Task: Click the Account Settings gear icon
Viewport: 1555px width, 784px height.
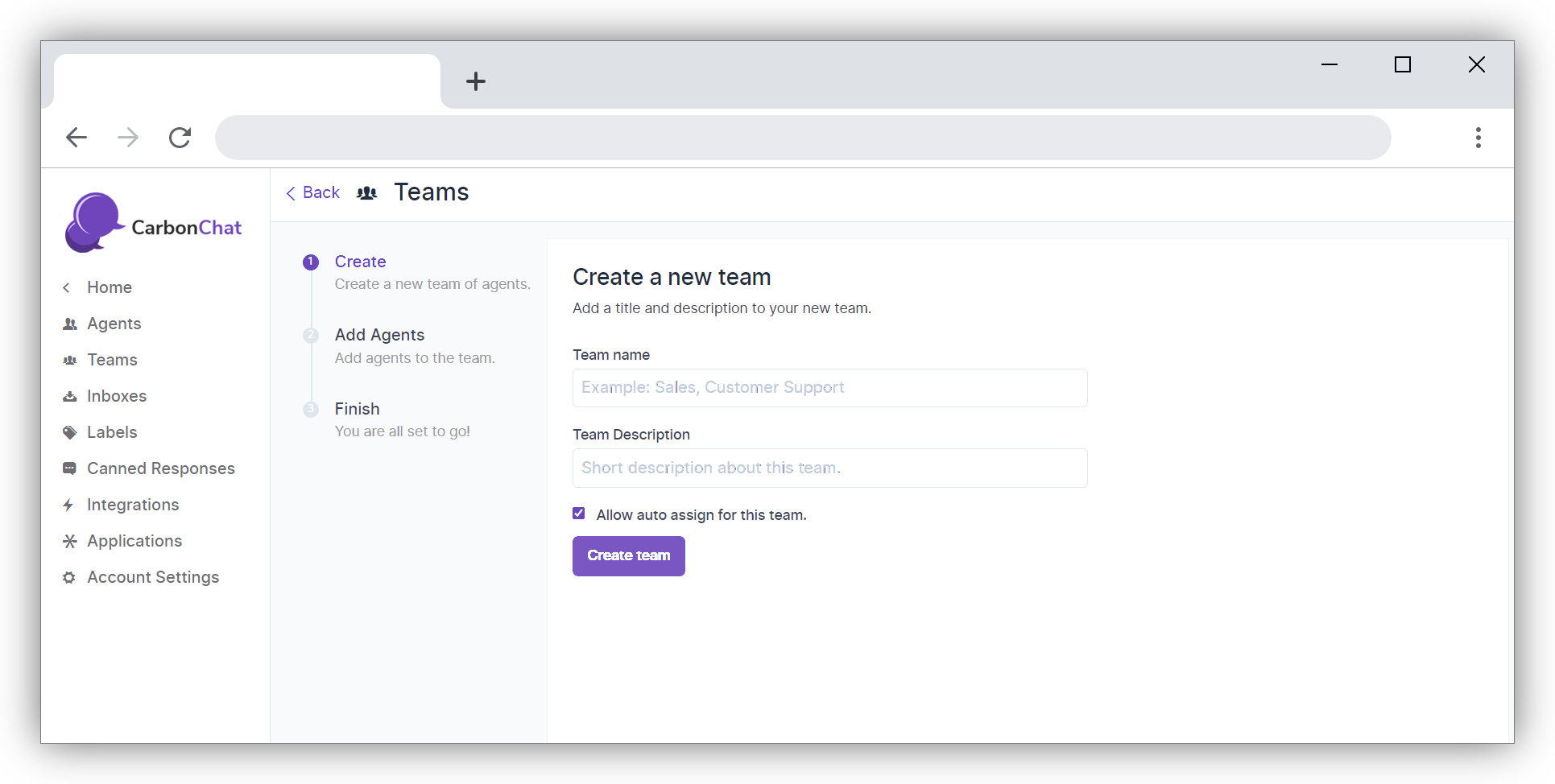Action: 70,577
